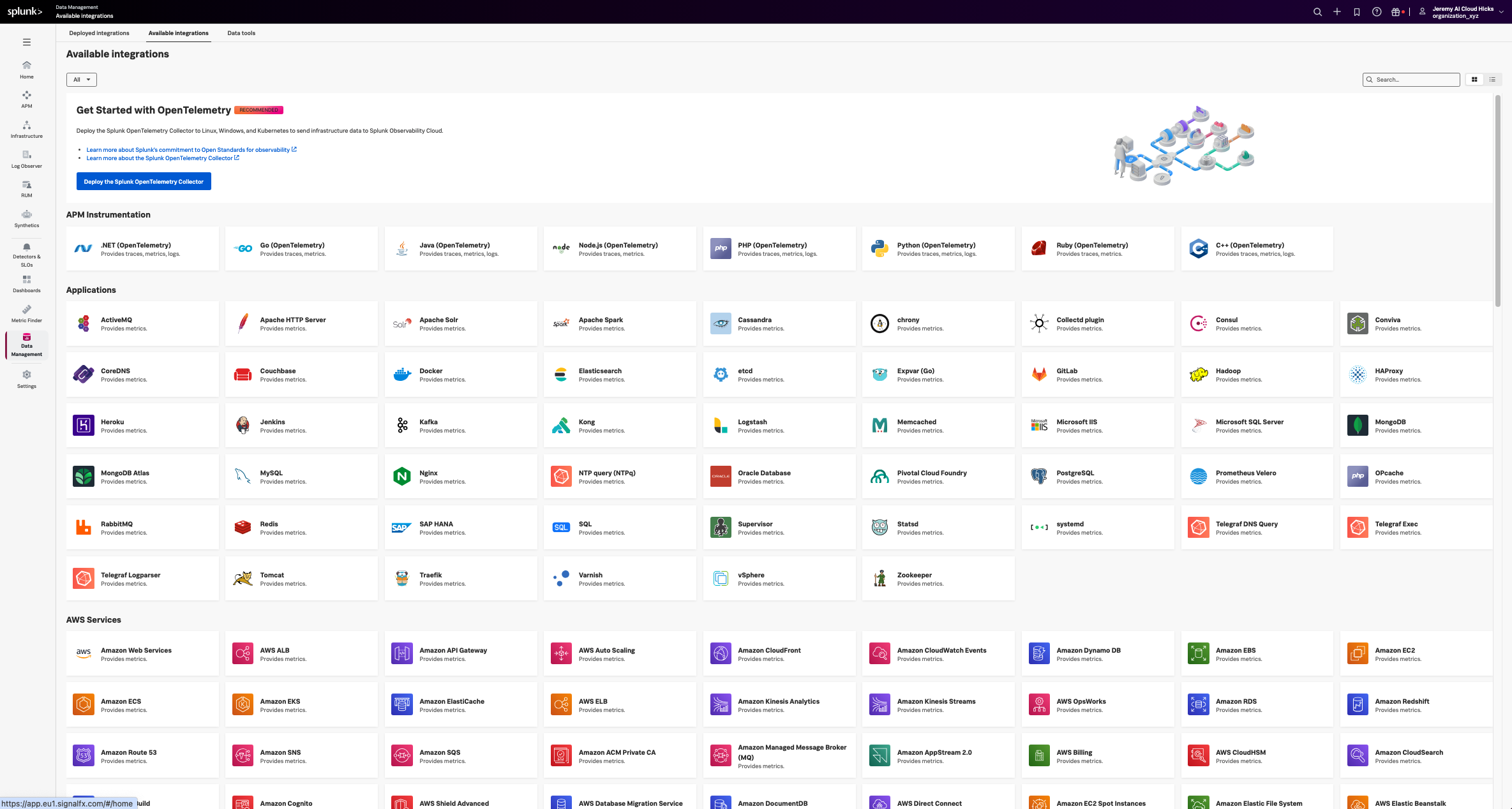This screenshot has height=809, width=1512.
Task: Open the Infrastructure section from the sidebar
Action: click(26, 130)
